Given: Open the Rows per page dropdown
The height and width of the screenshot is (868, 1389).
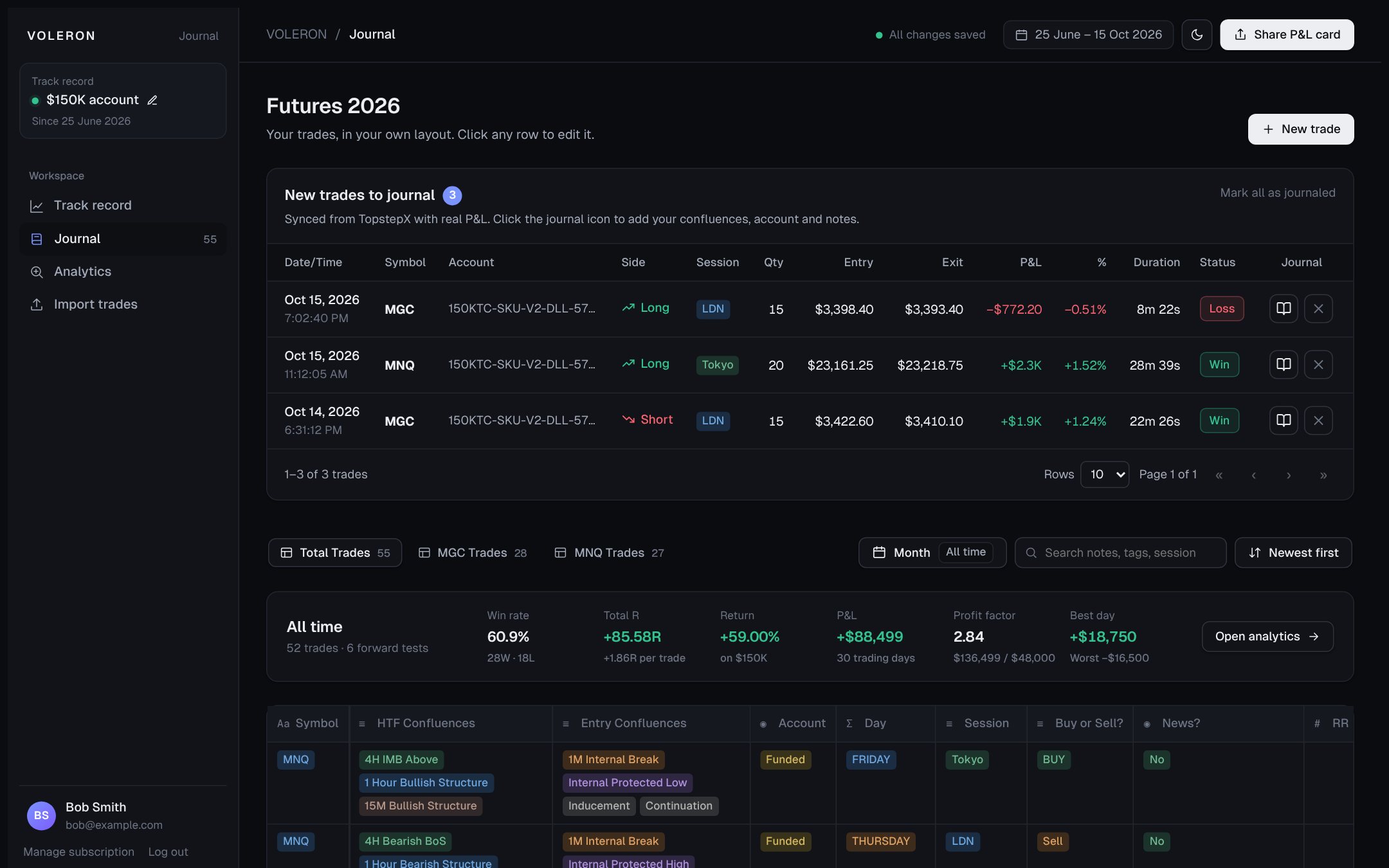Looking at the screenshot, I should [1105, 475].
